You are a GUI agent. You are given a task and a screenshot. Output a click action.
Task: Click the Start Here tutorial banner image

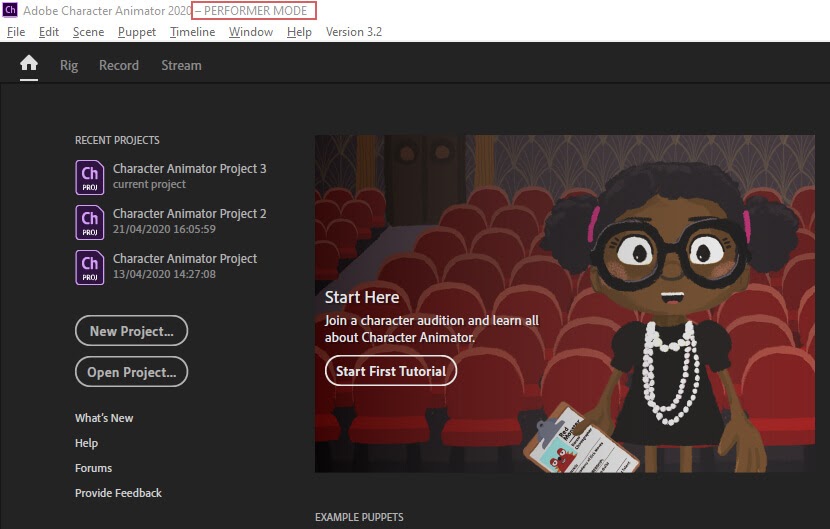[x=565, y=303]
